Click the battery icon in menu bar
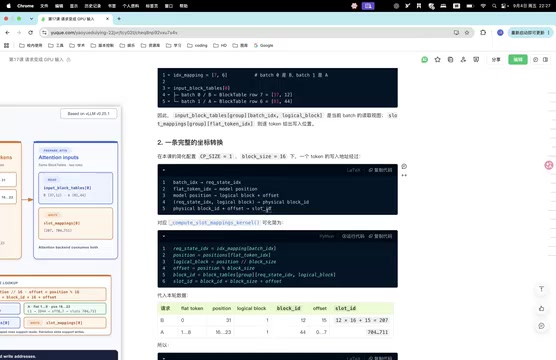This screenshot has width=556, height=360. 470,6
